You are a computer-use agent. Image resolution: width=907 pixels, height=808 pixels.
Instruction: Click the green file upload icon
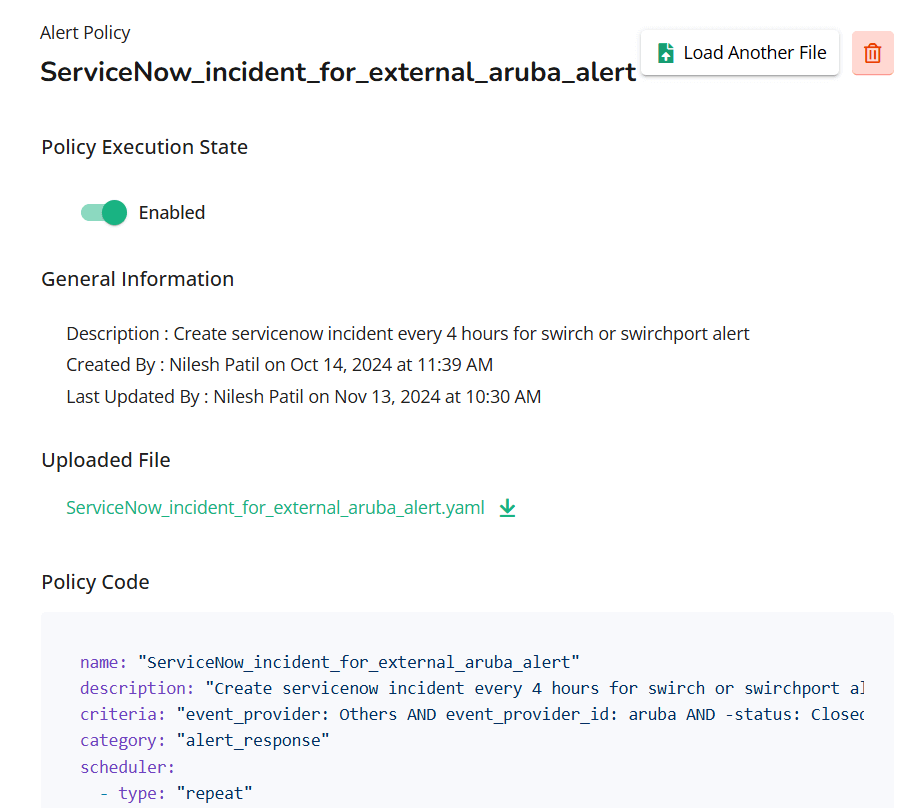pyautogui.click(x=665, y=53)
